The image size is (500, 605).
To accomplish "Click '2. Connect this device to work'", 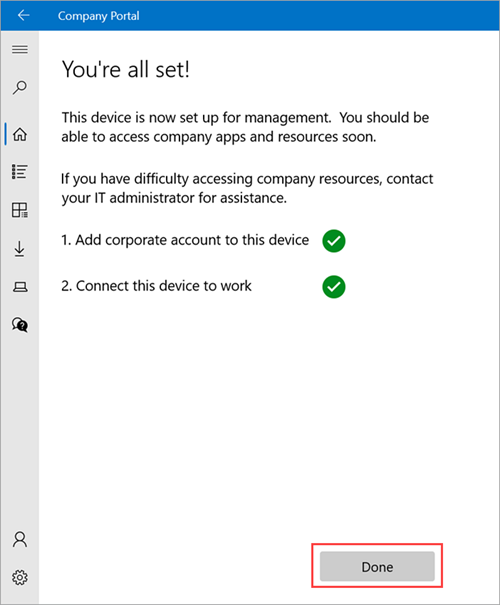I will tap(156, 286).
